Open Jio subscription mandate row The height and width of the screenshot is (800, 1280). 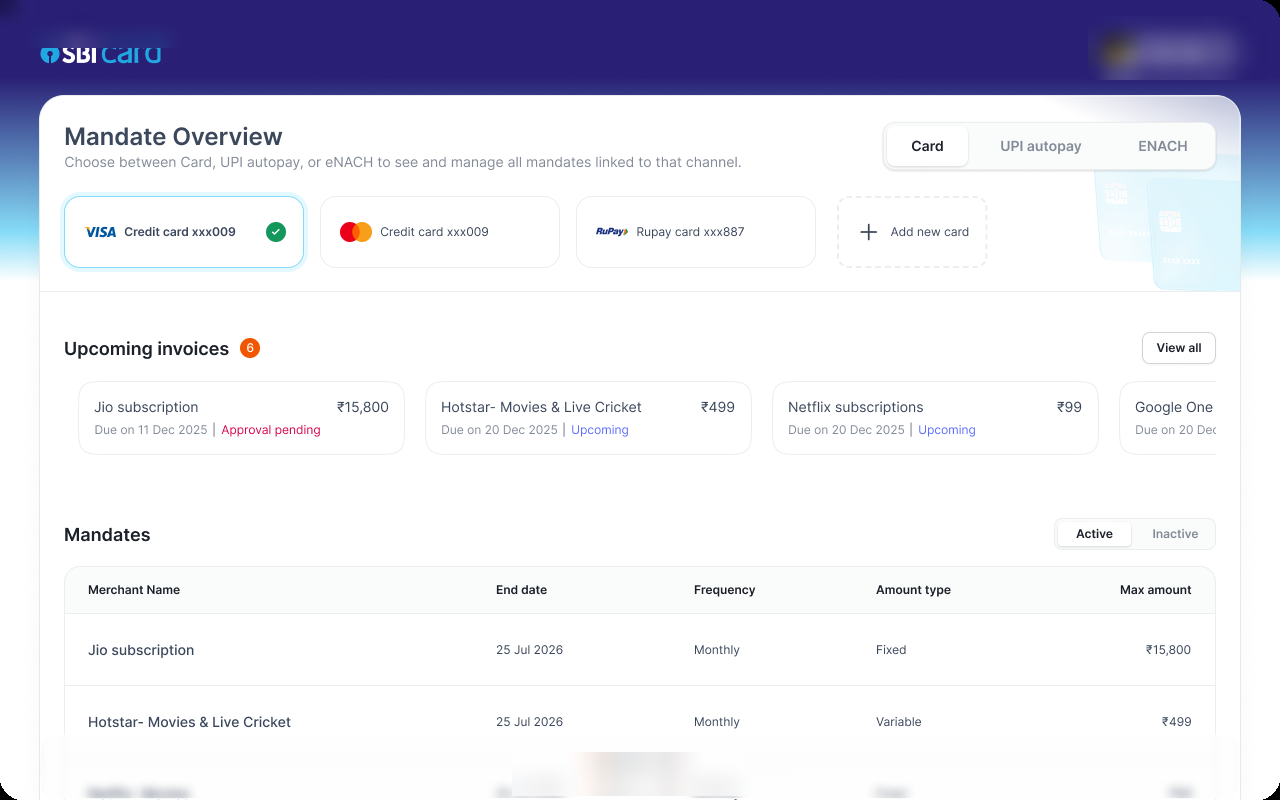coord(640,650)
